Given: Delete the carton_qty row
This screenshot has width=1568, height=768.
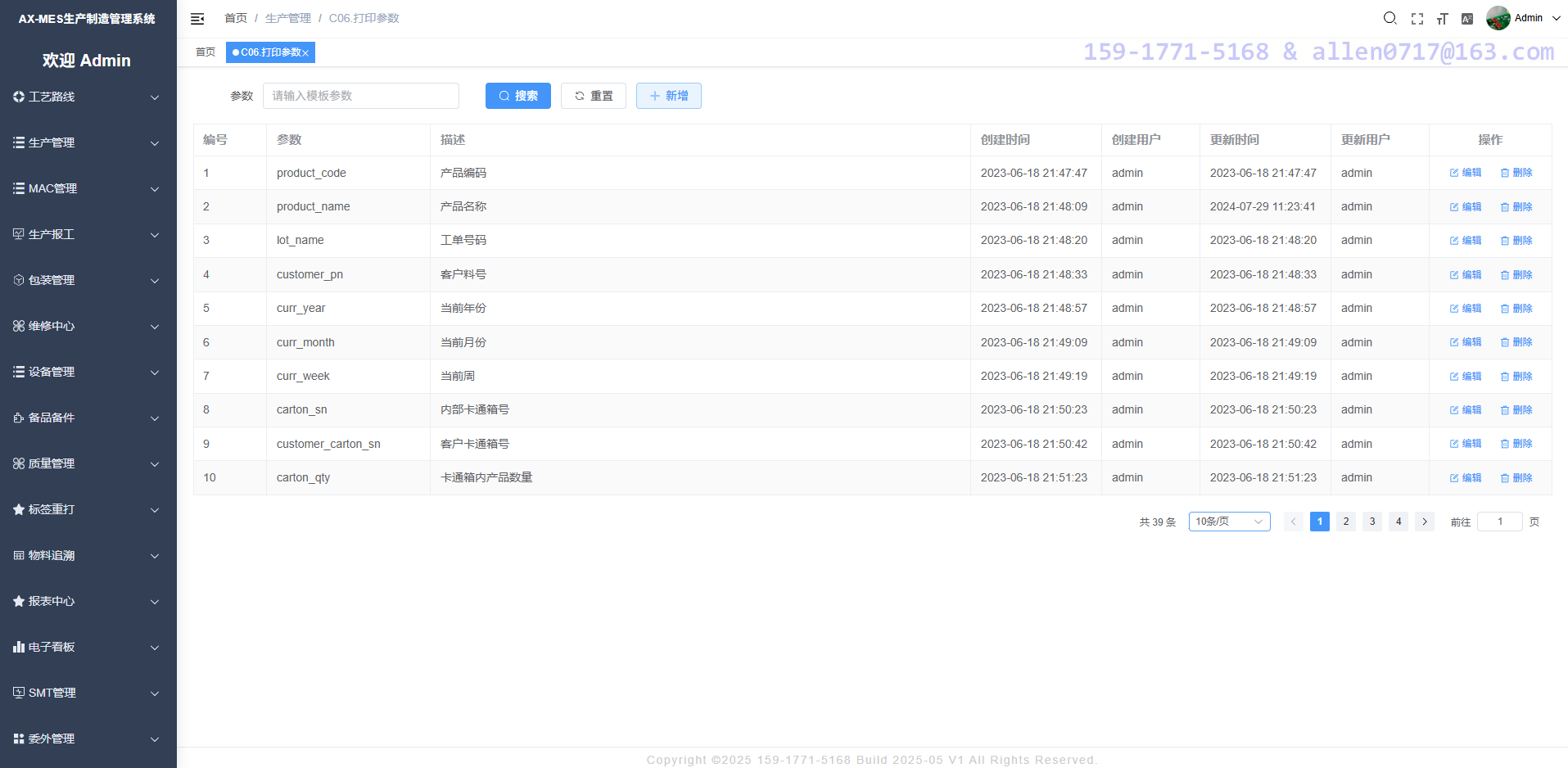Looking at the screenshot, I should click(1516, 478).
